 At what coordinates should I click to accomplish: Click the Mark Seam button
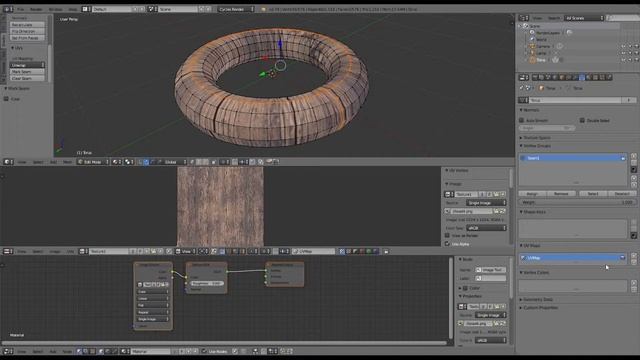coord(27,71)
